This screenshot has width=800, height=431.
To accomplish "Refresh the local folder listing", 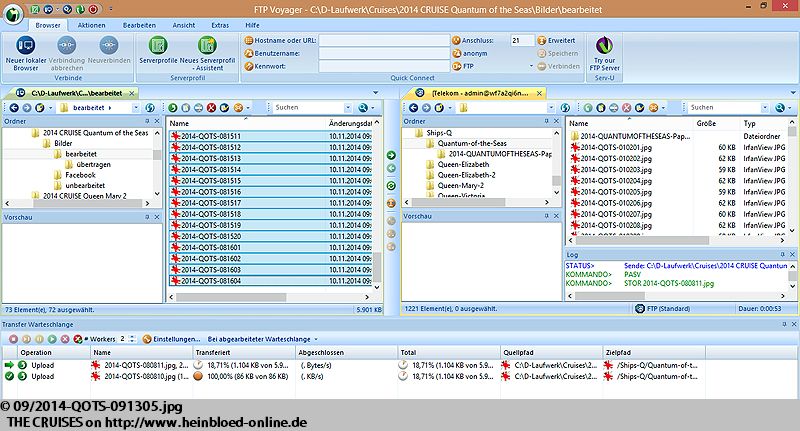I will pyautogui.click(x=150, y=108).
